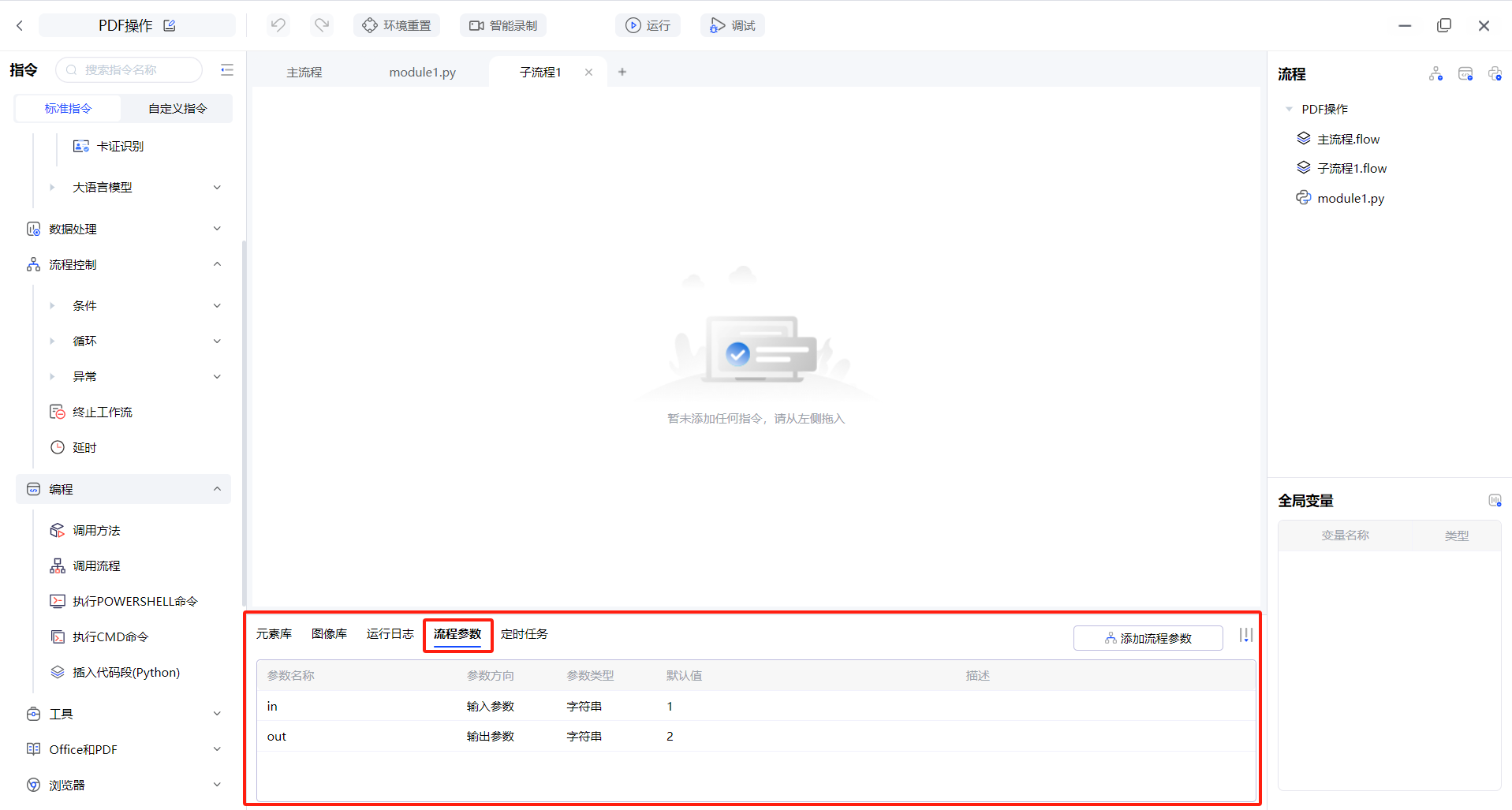Click the 添加流程参数 button
1512x810 pixels.
(1148, 638)
